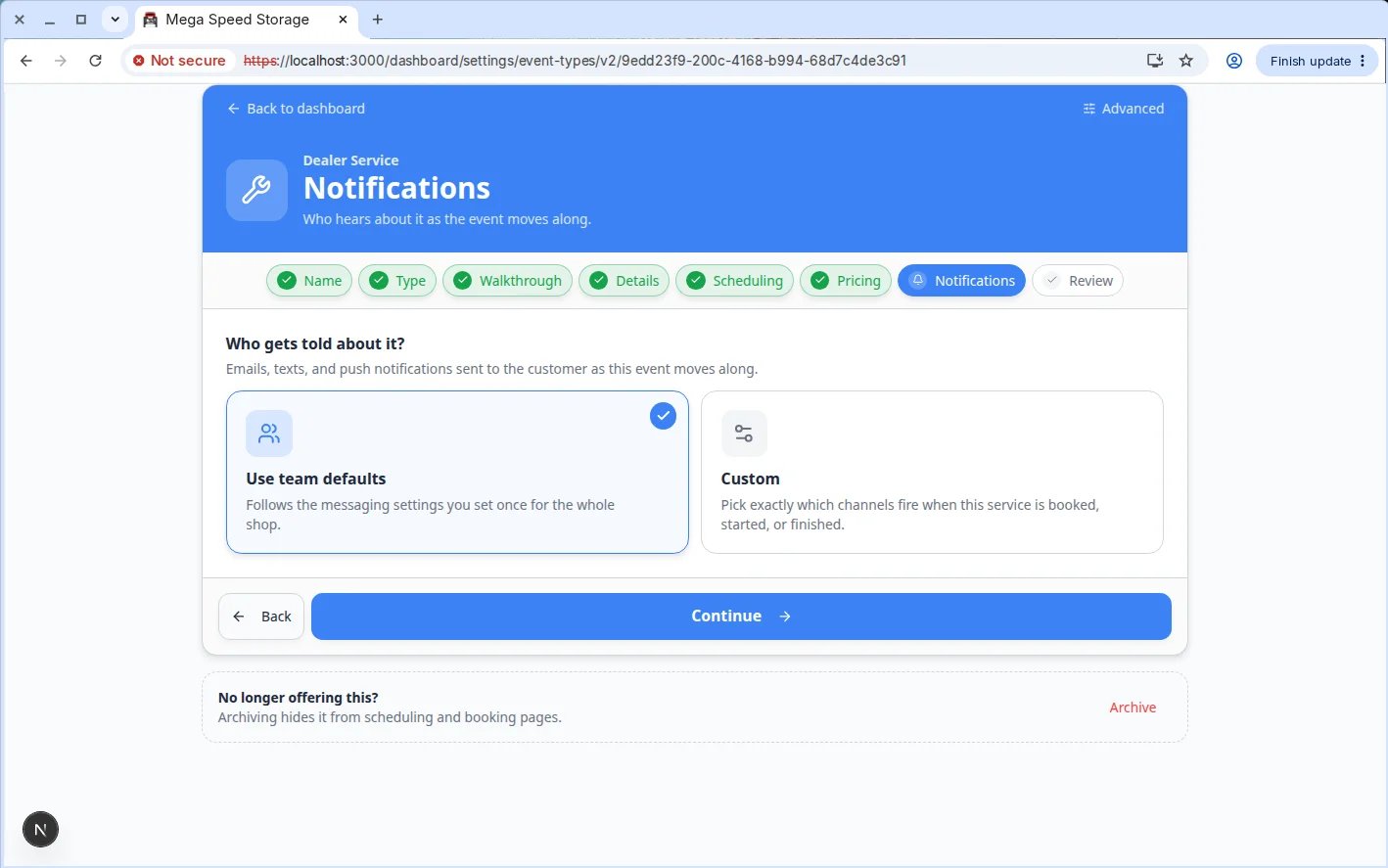Go forward in browser history
1388x868 pixels.
tap(61, 61)
